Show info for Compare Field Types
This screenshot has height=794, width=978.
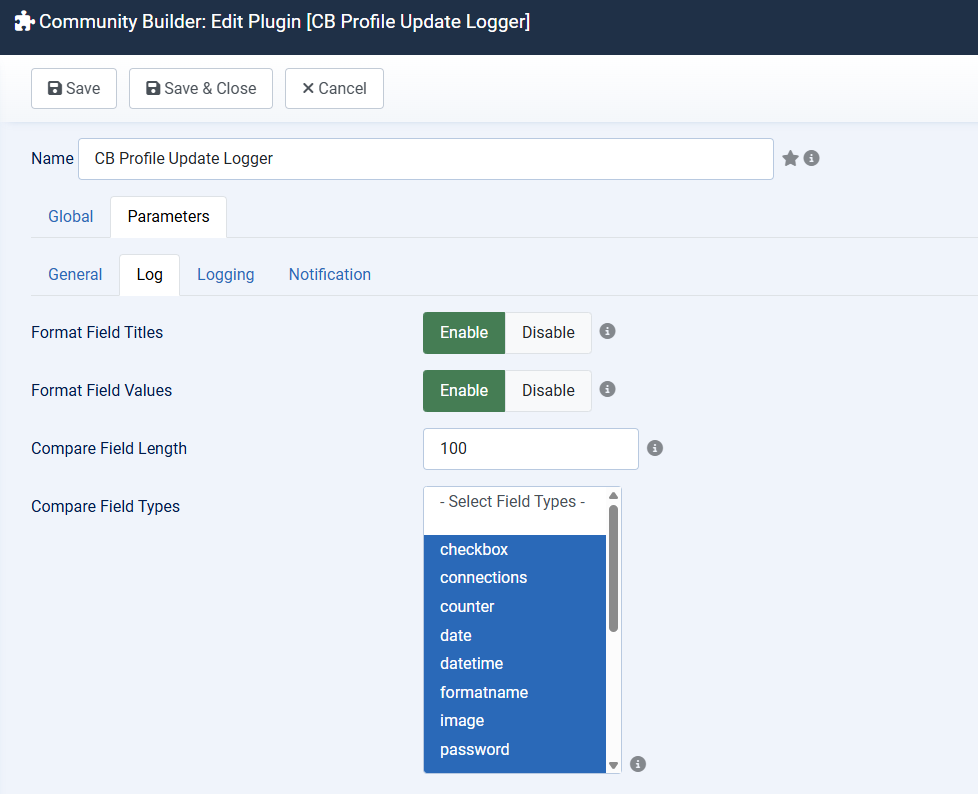637,764
